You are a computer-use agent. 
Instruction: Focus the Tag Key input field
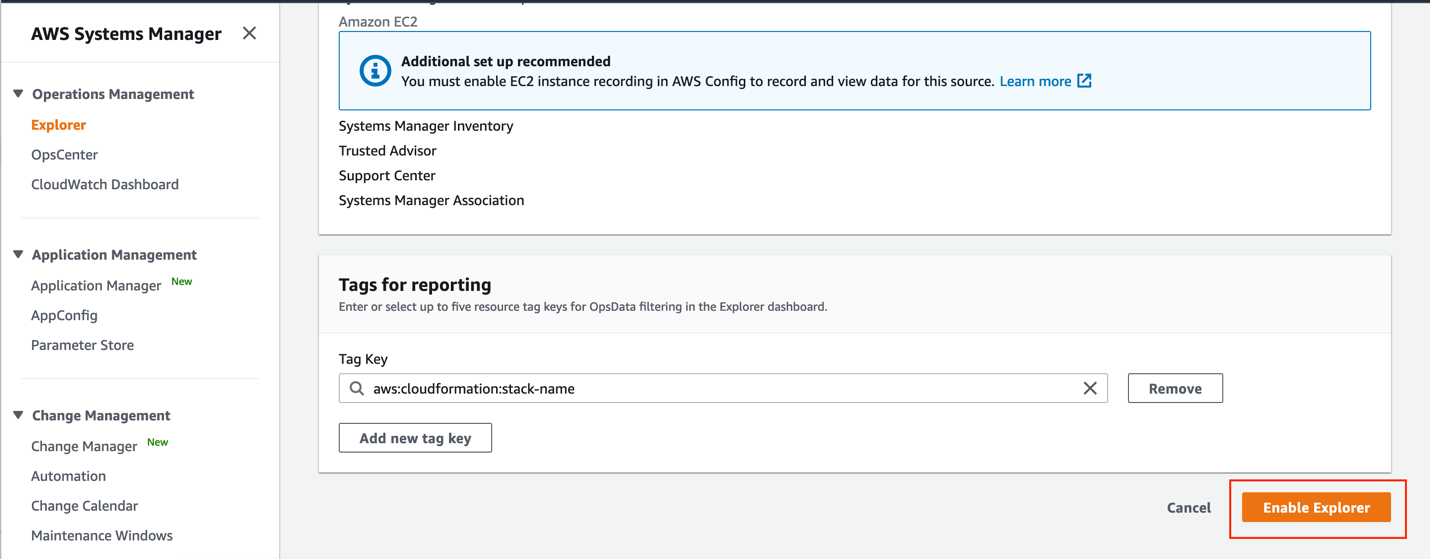[x=723, y=388]
